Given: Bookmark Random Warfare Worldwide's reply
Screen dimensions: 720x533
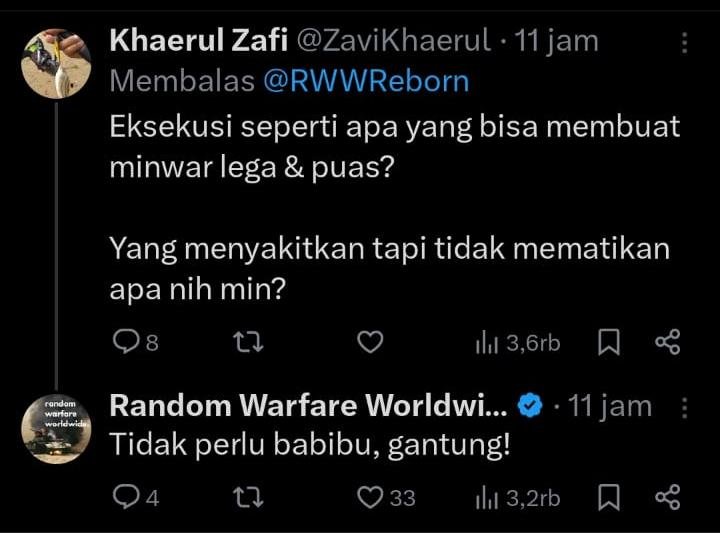Looking at the screenshot, I should (609, 498).
